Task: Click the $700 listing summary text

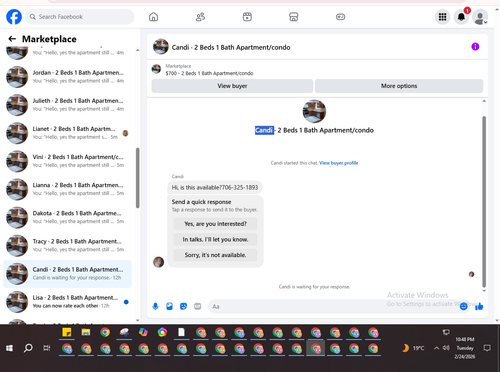Action: [209, 73]
